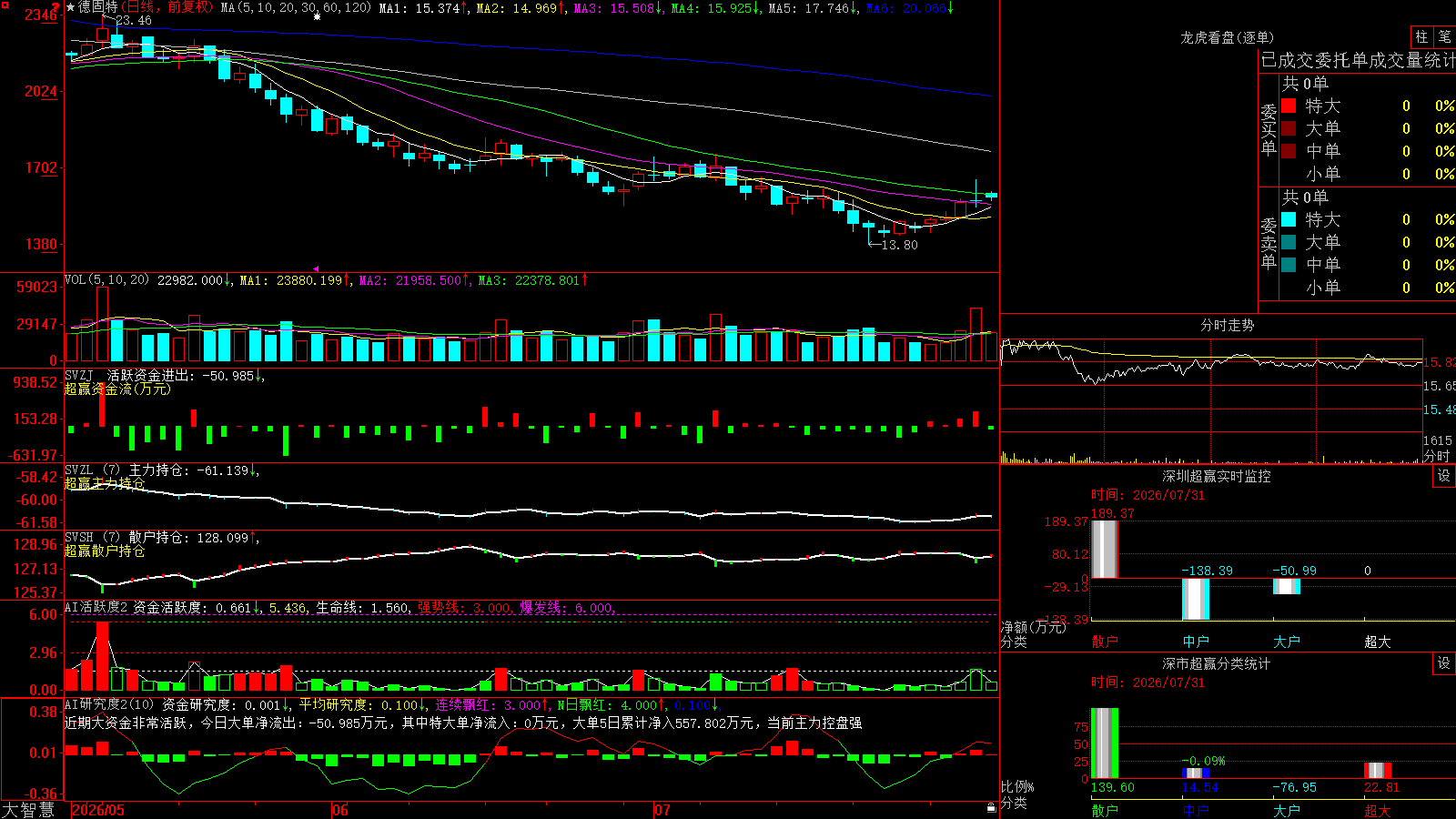
Task: Click the 分时走势 panel title
Action: (1228, 325)
